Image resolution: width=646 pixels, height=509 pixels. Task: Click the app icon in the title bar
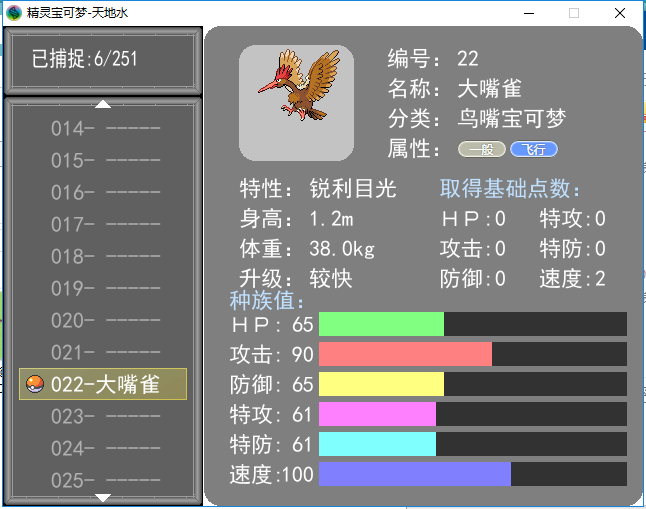point(14,13)
